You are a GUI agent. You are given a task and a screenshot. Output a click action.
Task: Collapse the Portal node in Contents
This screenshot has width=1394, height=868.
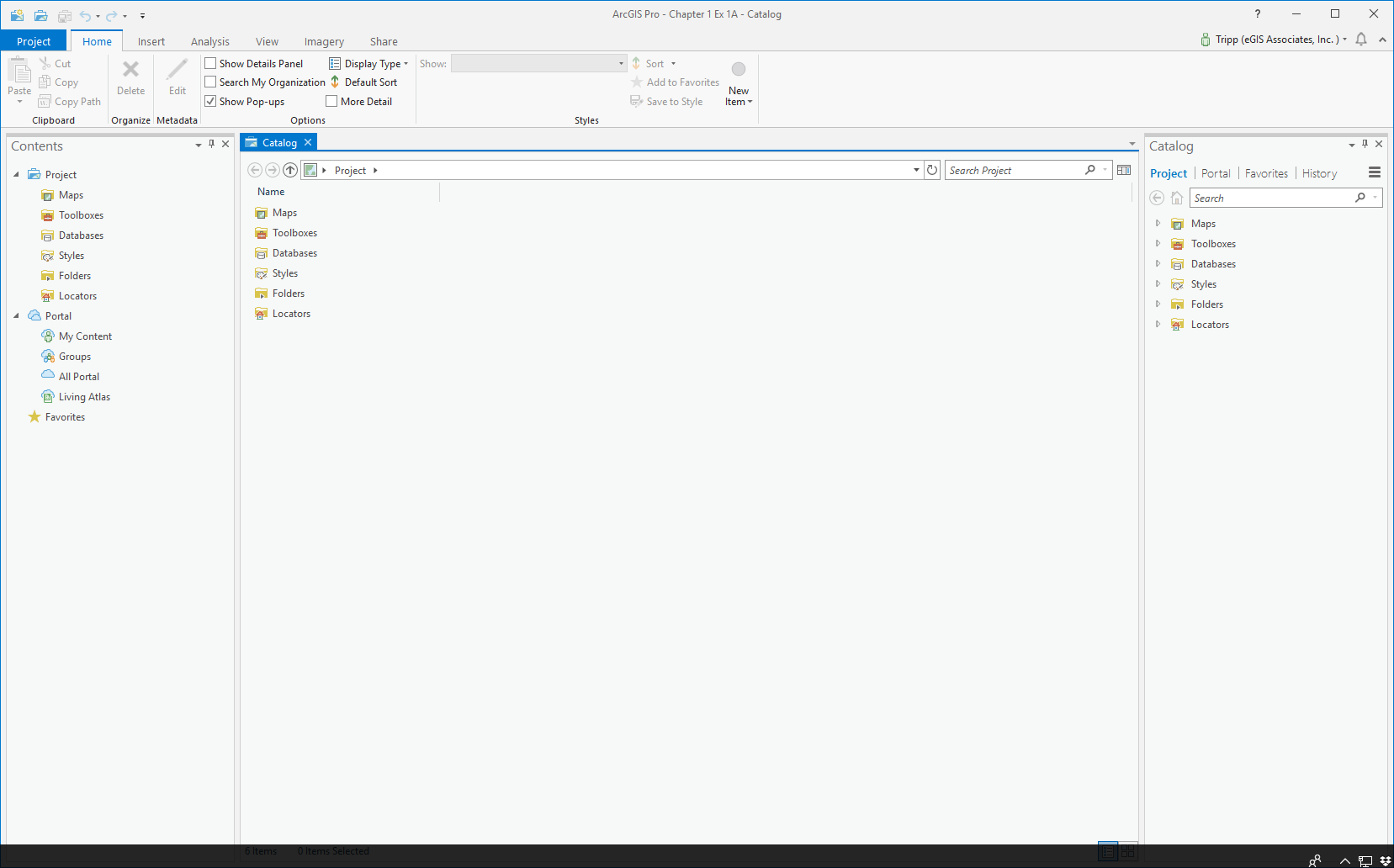[x=16, y=315]
